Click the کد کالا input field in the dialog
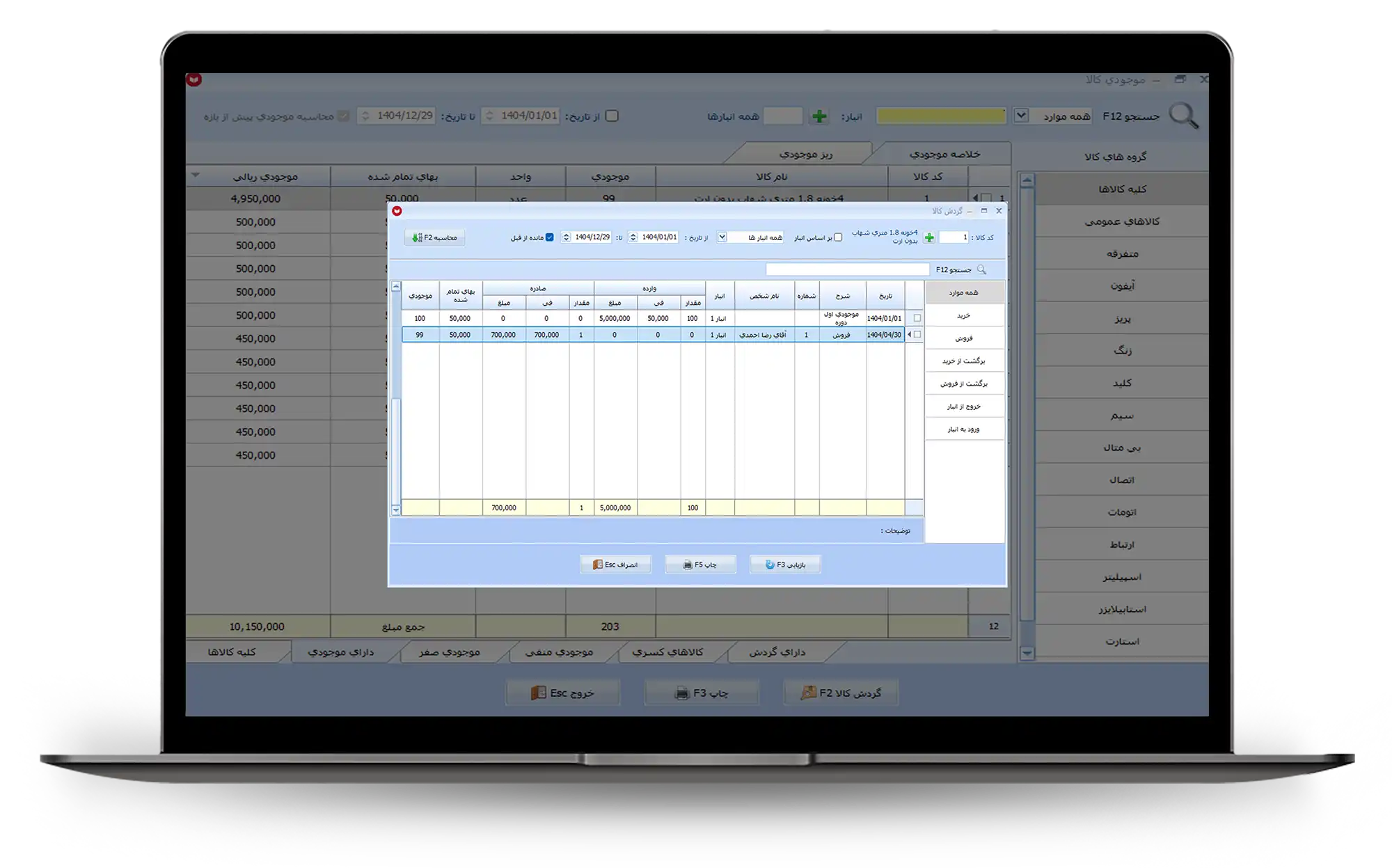The height and width of the screenshot is (868, 1392). pos(954,237)
